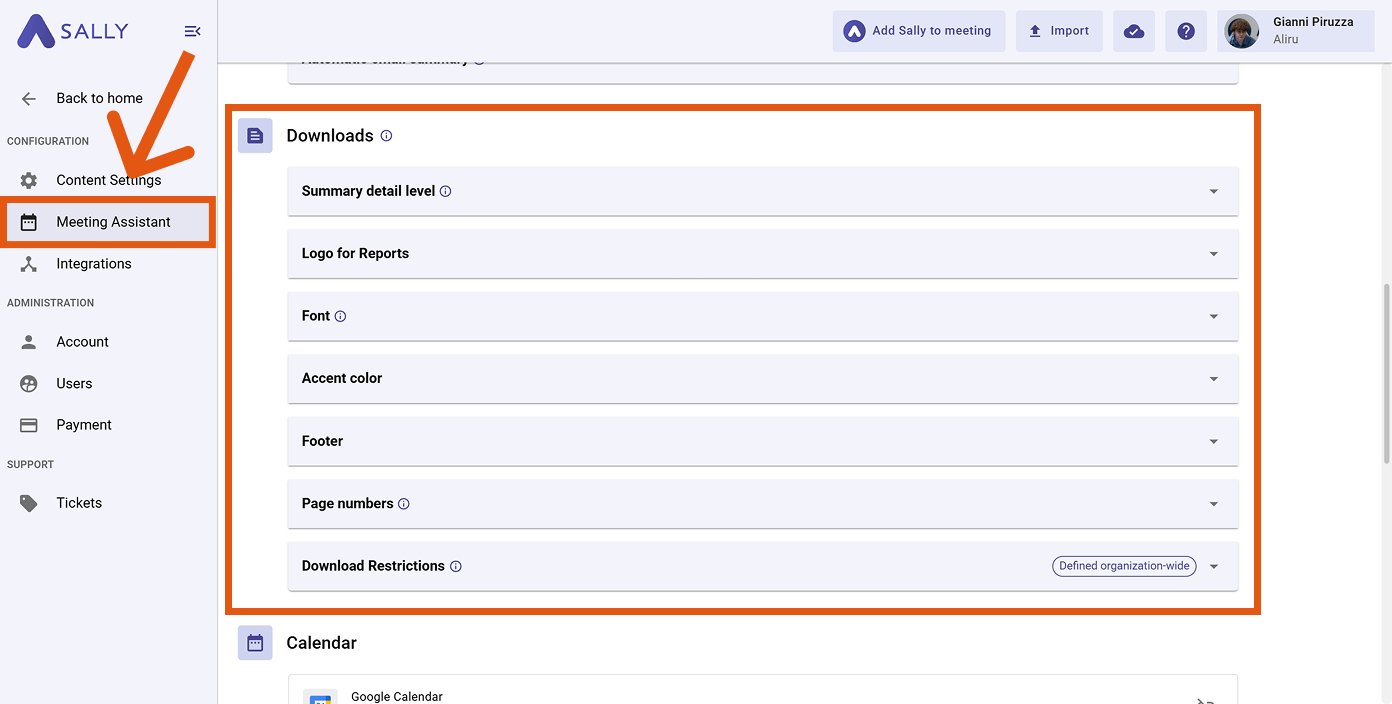The image size is (1392, 704).
Task: Click info icon next to Download Restrictions
Action: coord(456,566)
